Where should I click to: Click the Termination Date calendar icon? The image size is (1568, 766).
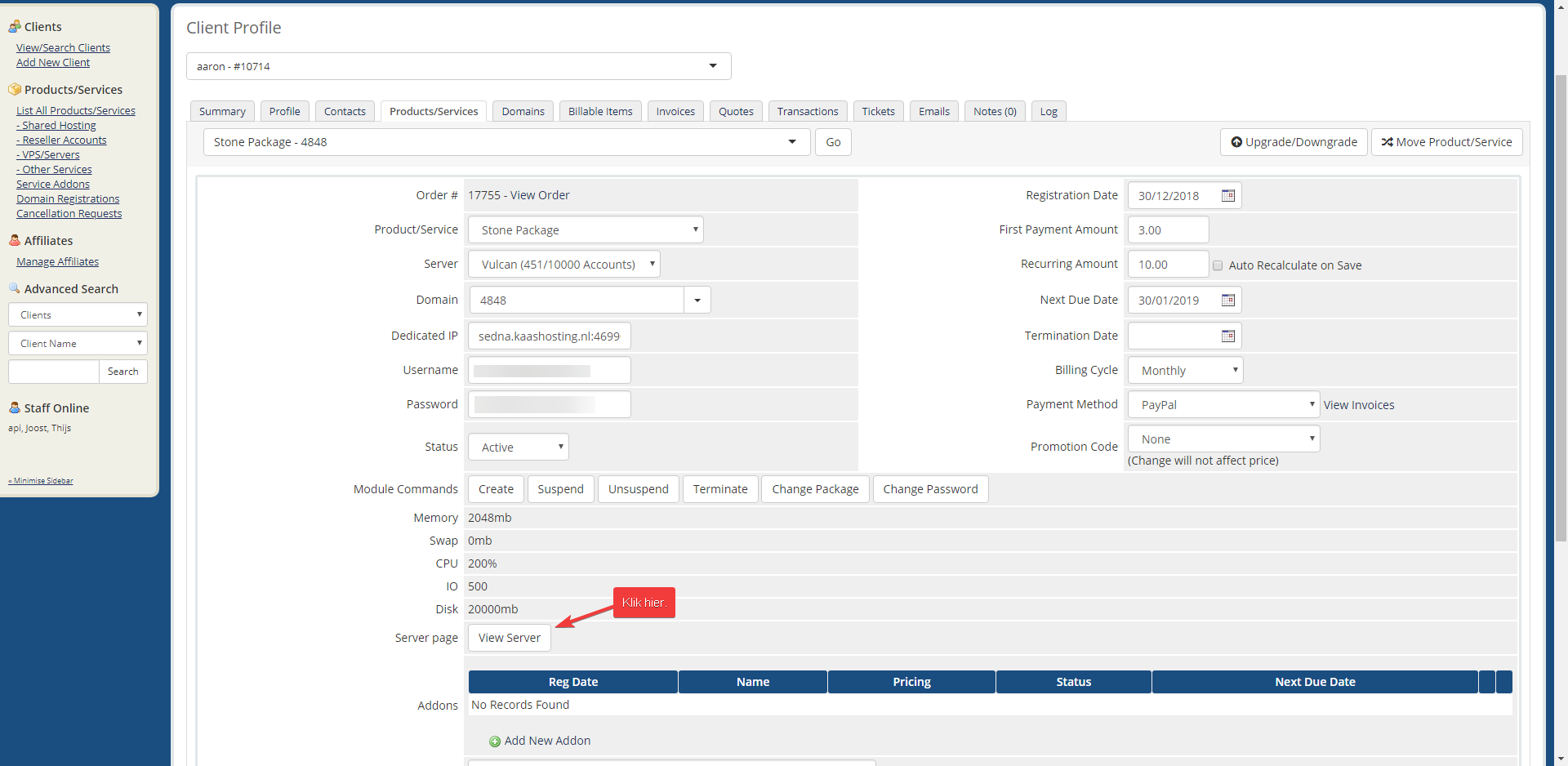1227,336
